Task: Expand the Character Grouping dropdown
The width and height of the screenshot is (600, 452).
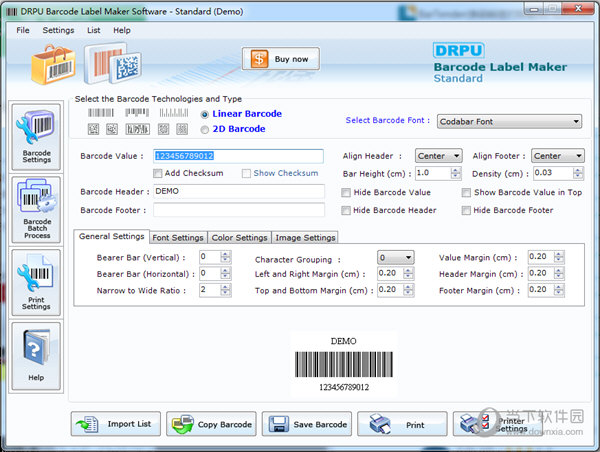Action: 394,258
